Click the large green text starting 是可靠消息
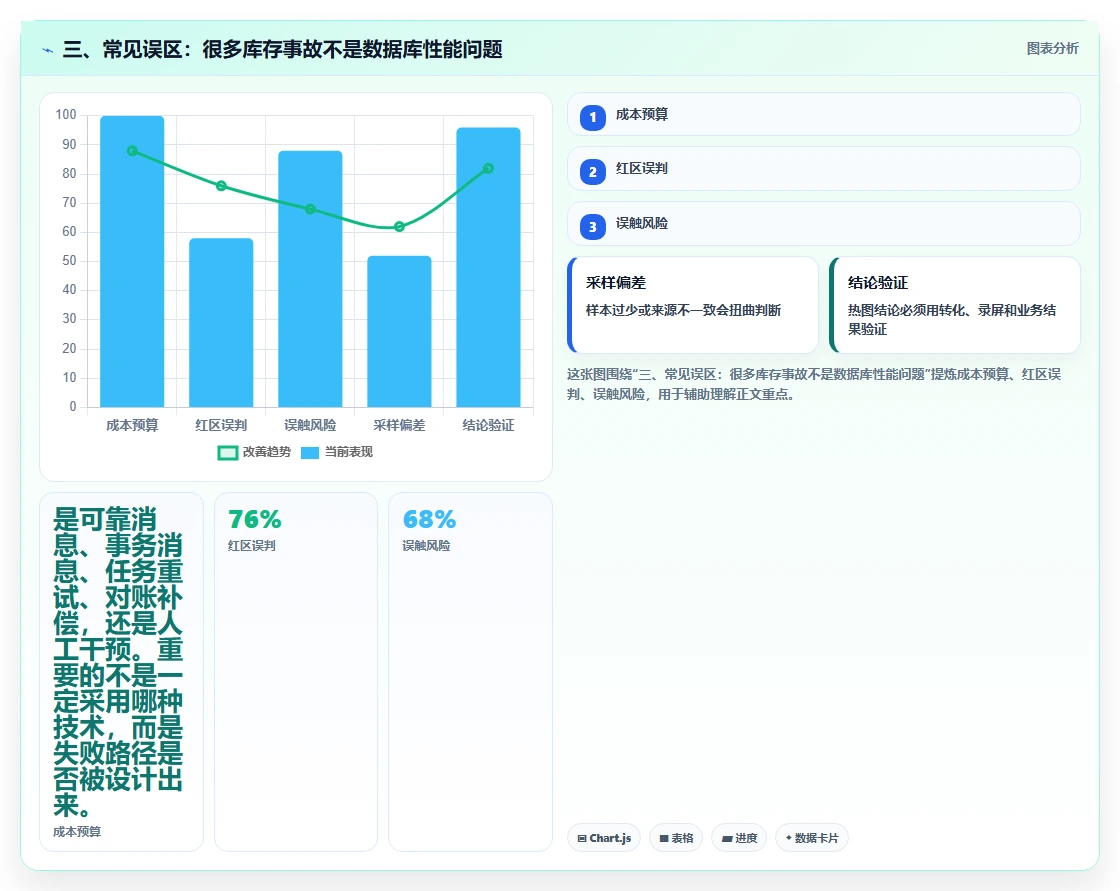 (x=119, y=662)
